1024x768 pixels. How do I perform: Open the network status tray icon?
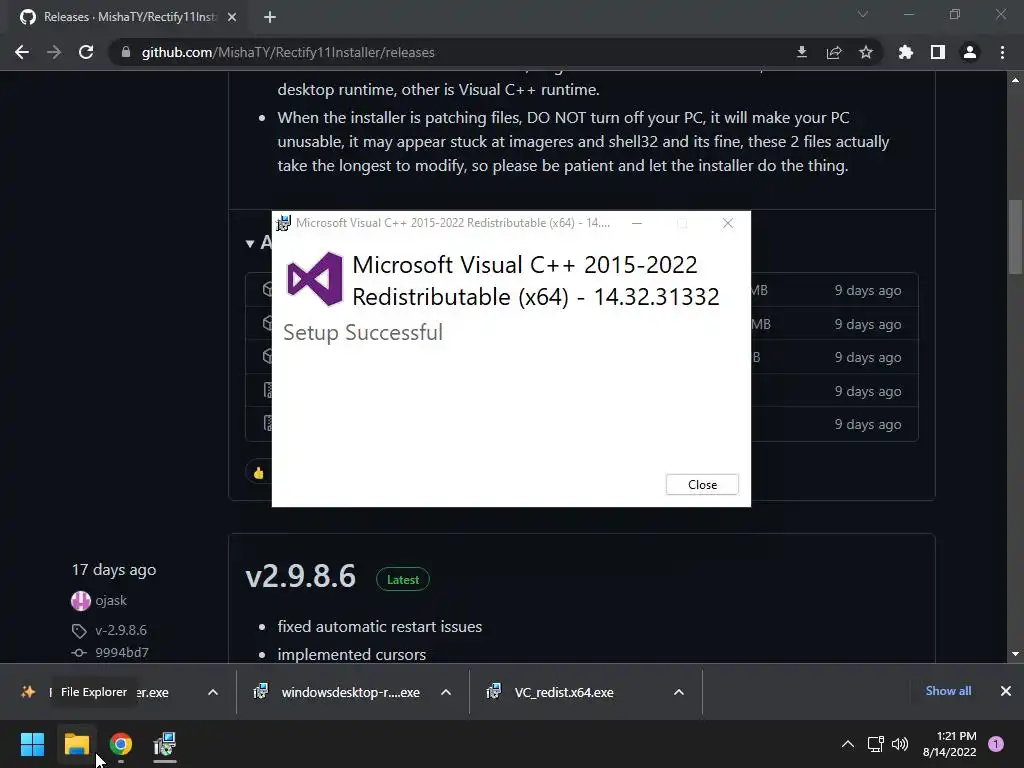pyautogui.click(x=875, y=744)
